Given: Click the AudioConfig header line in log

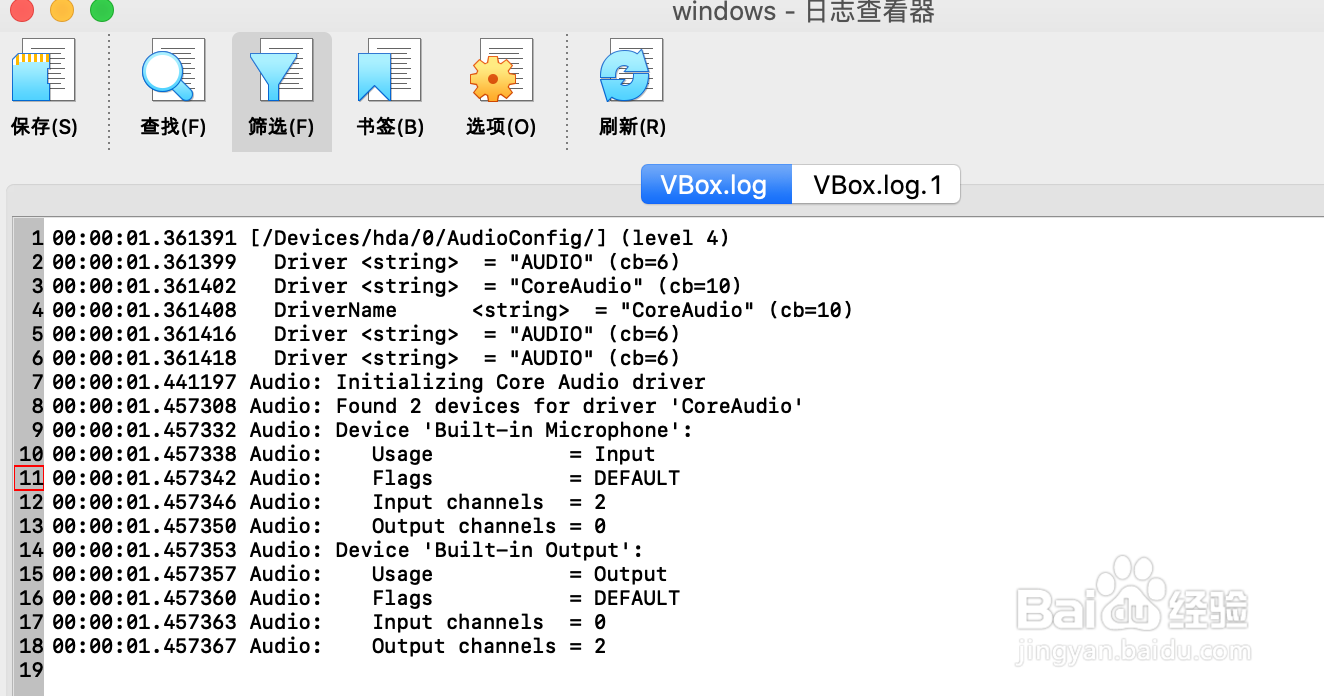Looking at the screenshot, I should point(391,238).
